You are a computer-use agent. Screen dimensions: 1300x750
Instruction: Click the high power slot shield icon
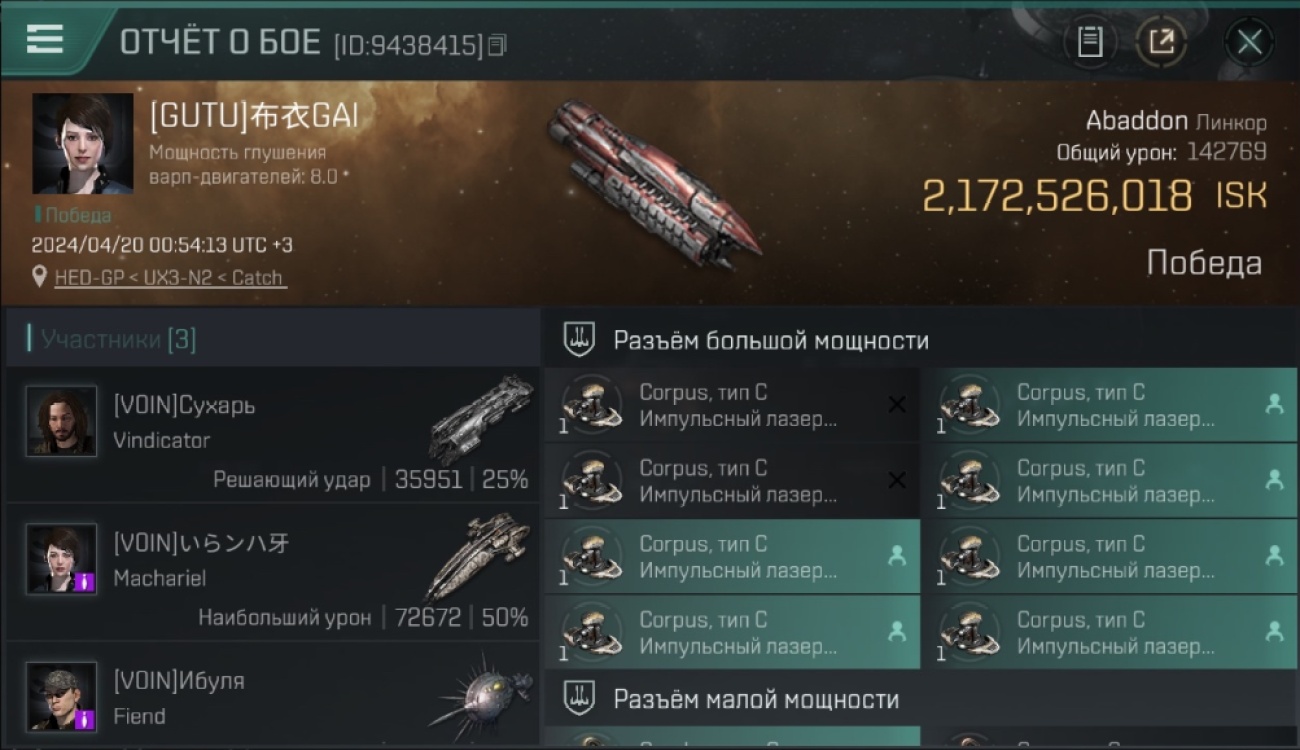[579, 340]
